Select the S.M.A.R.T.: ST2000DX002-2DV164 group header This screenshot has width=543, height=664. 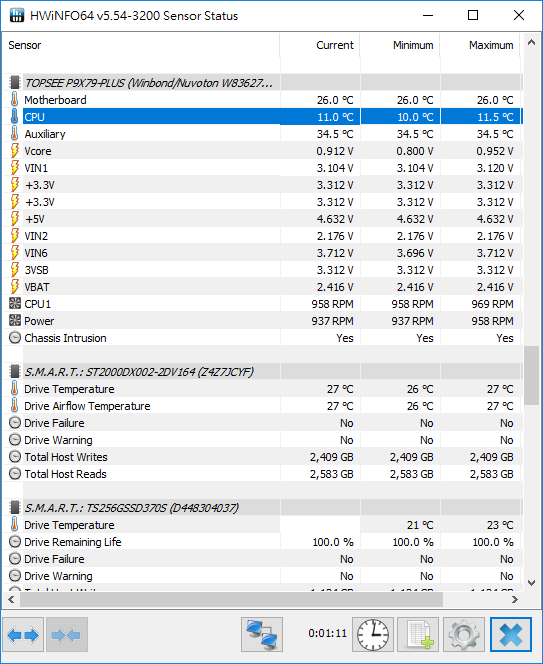[263, 372]
